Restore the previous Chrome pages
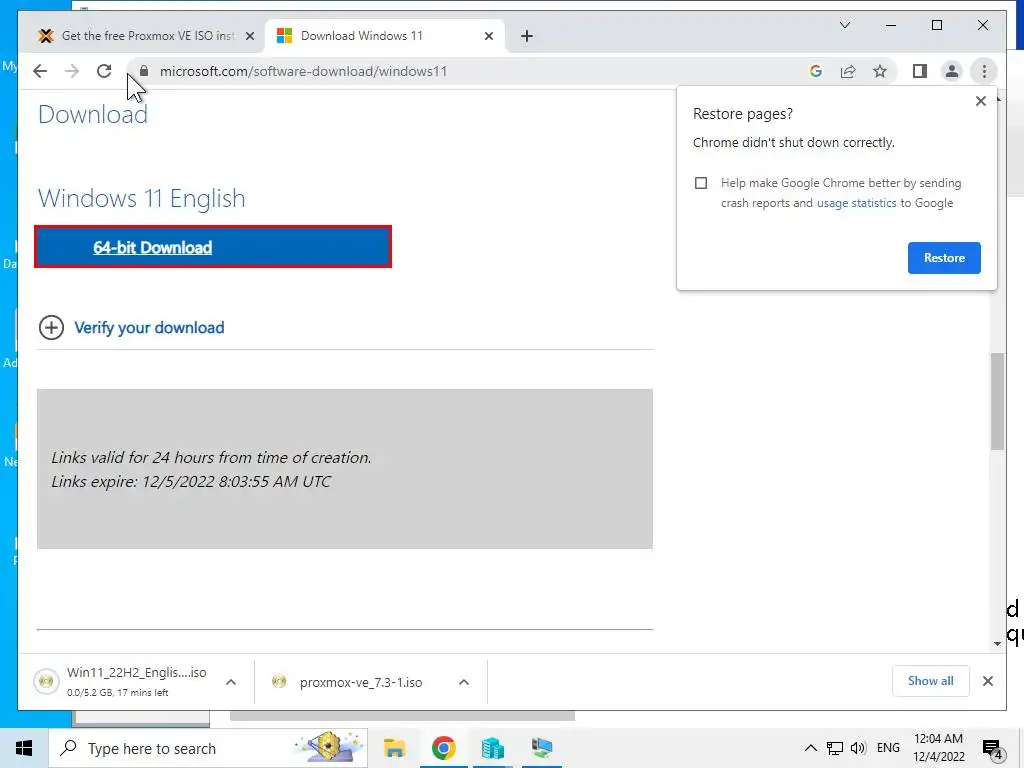Viewport: 1024px width, 768px height. tap(944, 257)
